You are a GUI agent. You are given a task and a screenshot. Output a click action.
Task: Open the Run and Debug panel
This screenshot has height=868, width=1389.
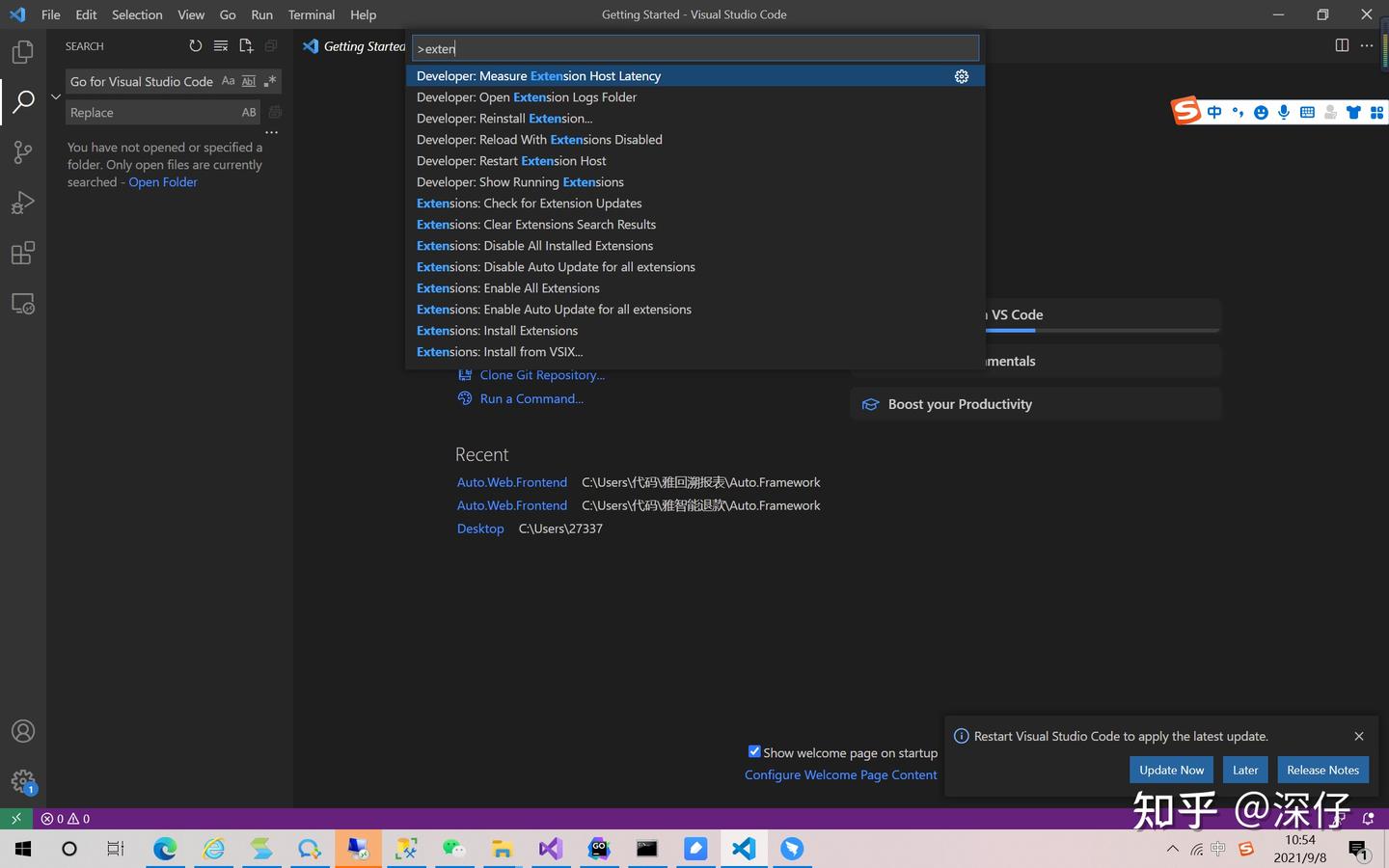pyautogui.click(x=23, y=202)
